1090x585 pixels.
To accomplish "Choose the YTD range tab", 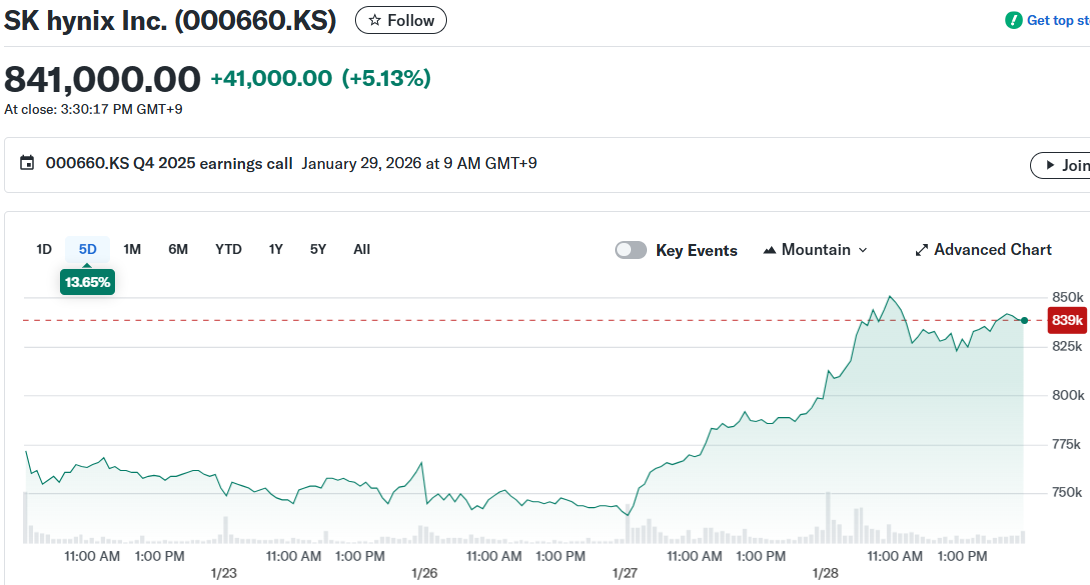I will click(228, 249).
